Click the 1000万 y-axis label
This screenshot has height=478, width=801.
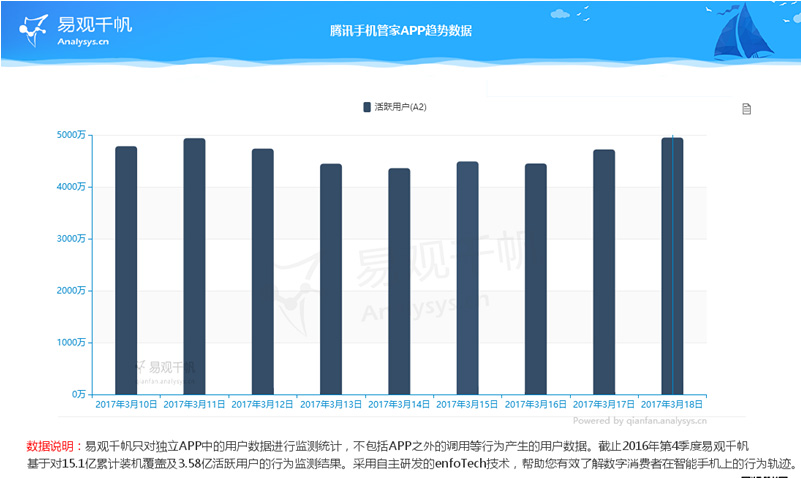71,342
